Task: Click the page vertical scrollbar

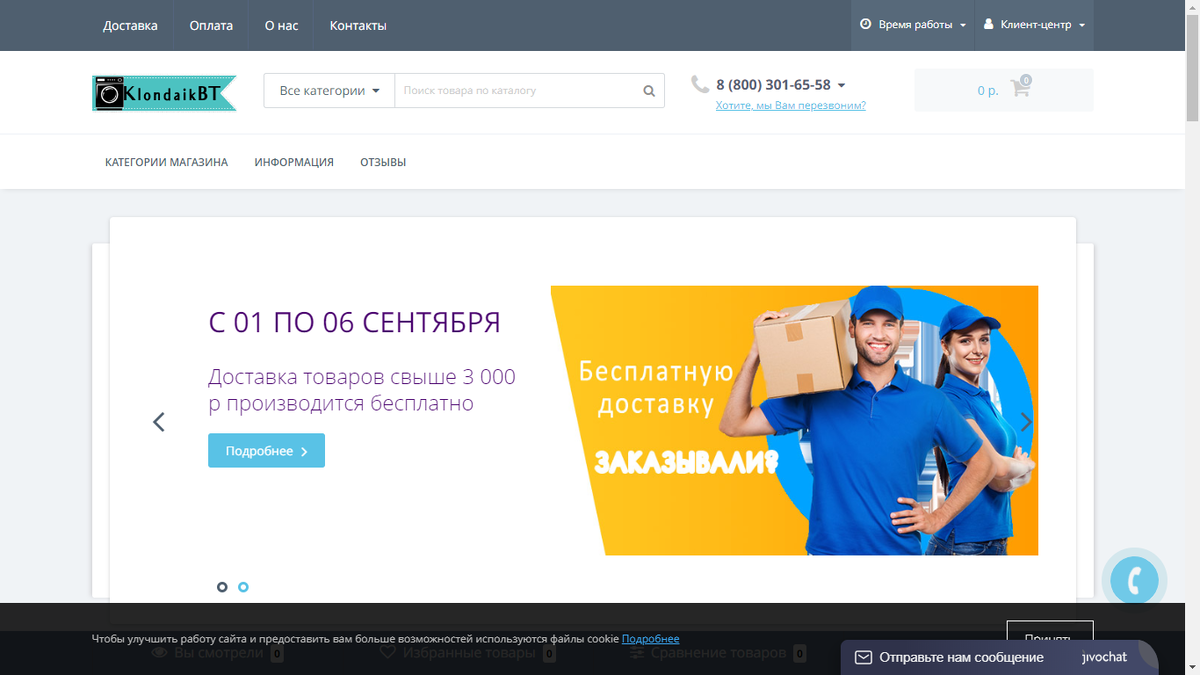Action: [x=1192, y=337]
